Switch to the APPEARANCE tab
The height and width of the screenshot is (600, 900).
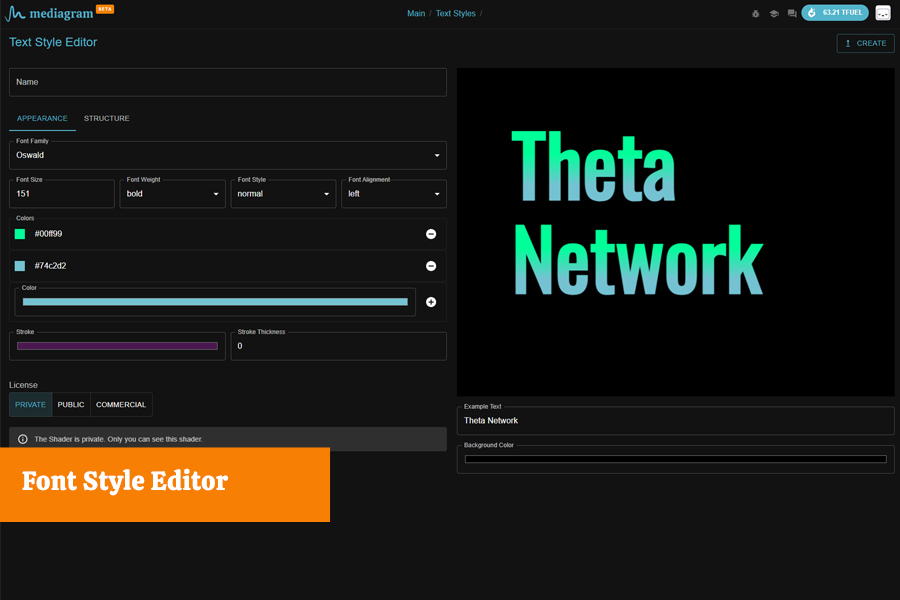point(42,118)
